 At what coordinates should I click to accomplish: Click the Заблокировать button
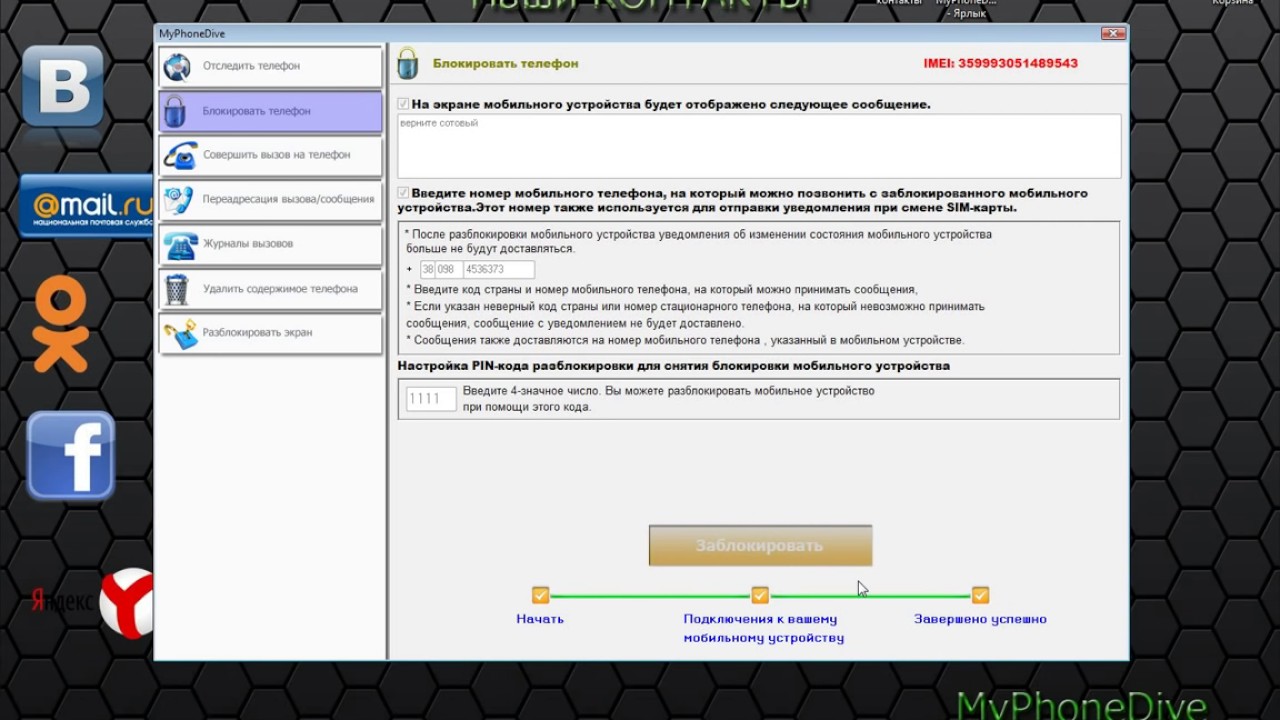click(x=760, y=546)
